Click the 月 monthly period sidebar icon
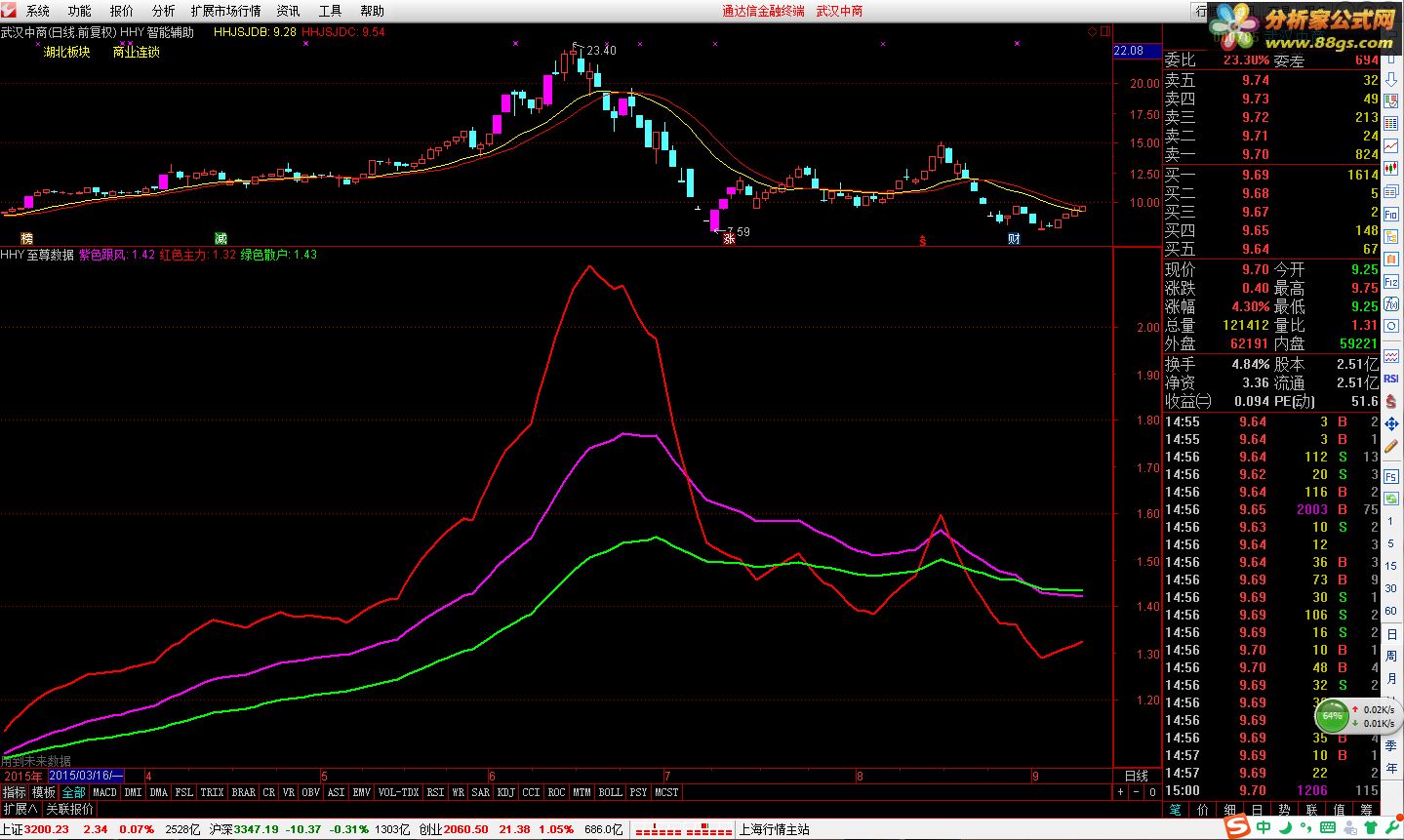Image resolution: width=1404 pixels, height=840 pixels. [x=1391, y=678]
